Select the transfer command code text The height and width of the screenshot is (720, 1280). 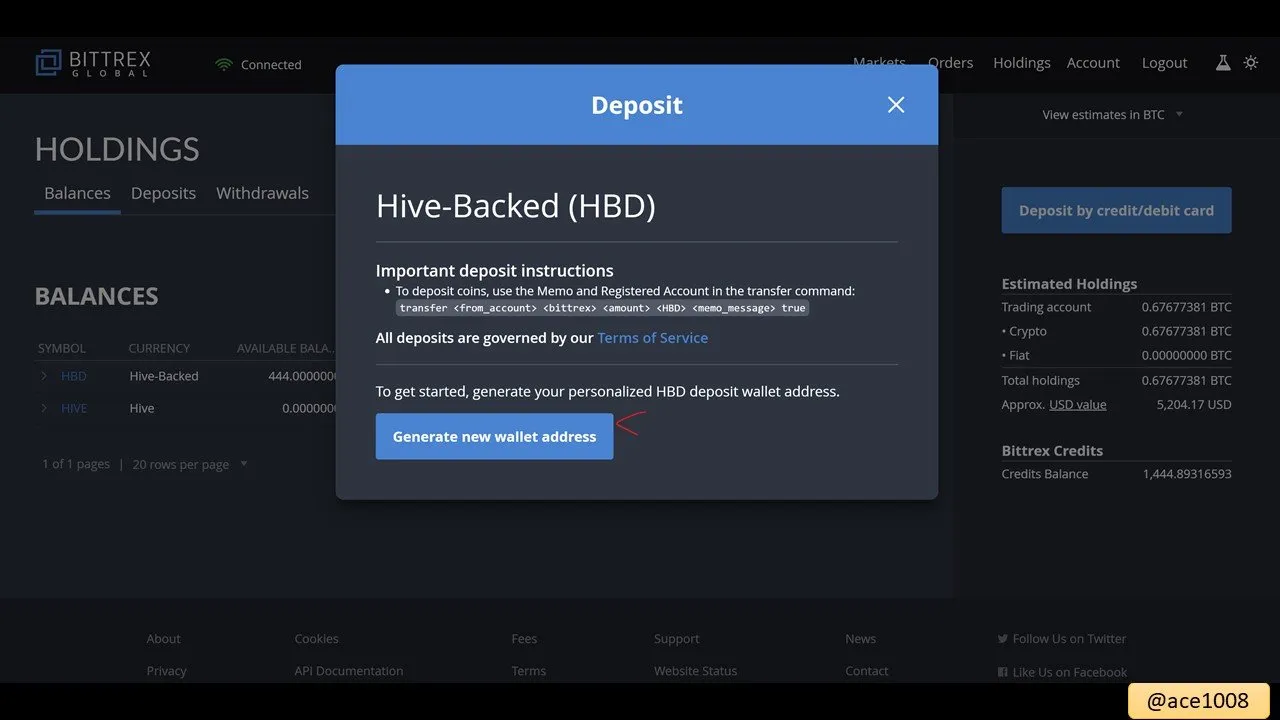point(602,308)
